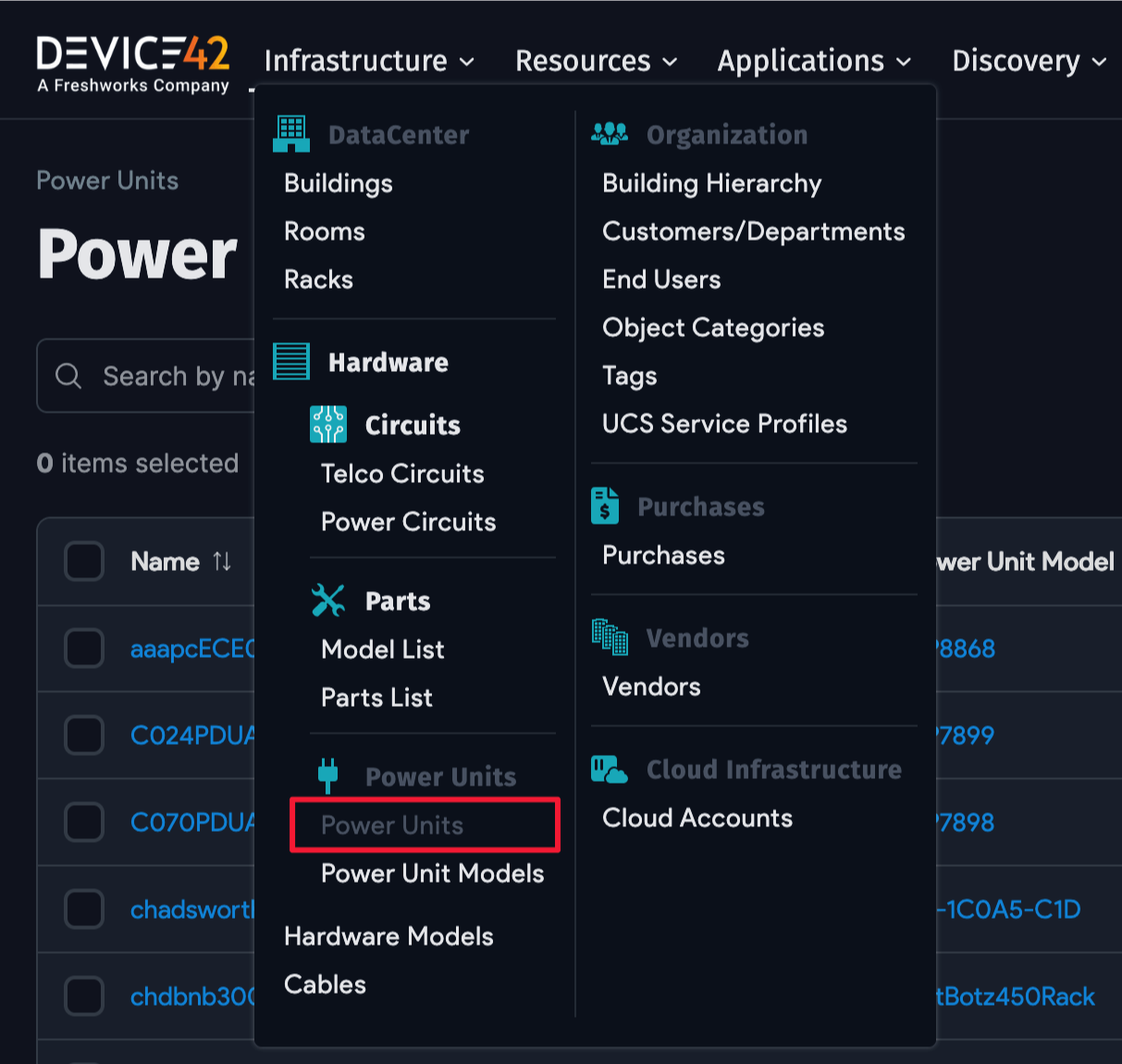
Task: Click the Hardware section icon
Action: 290,362
